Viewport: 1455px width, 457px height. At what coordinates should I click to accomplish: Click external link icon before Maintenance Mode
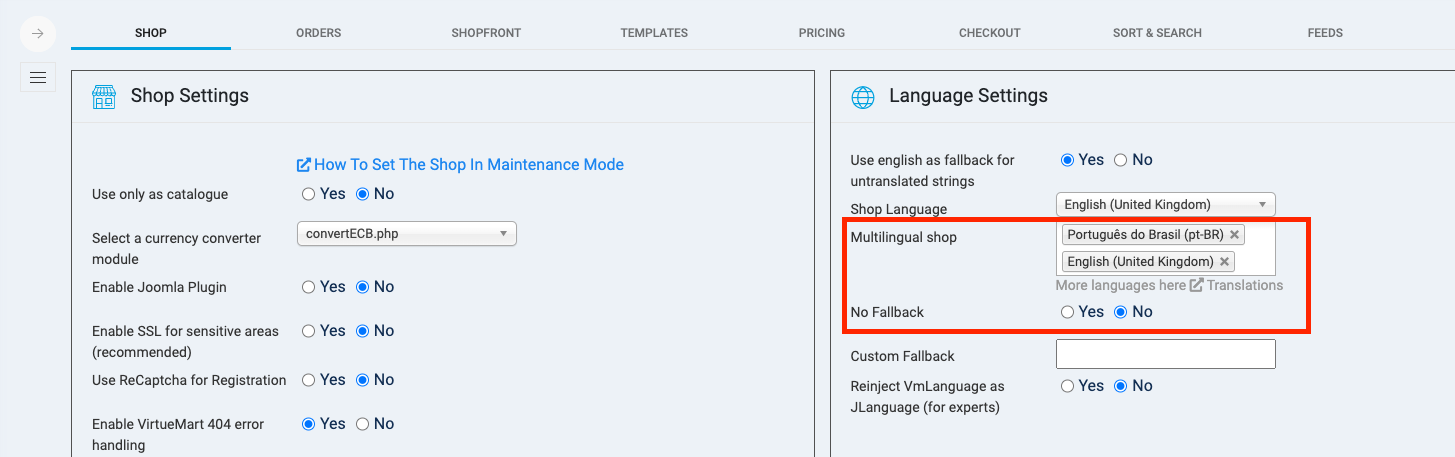(x=304, y=165)
